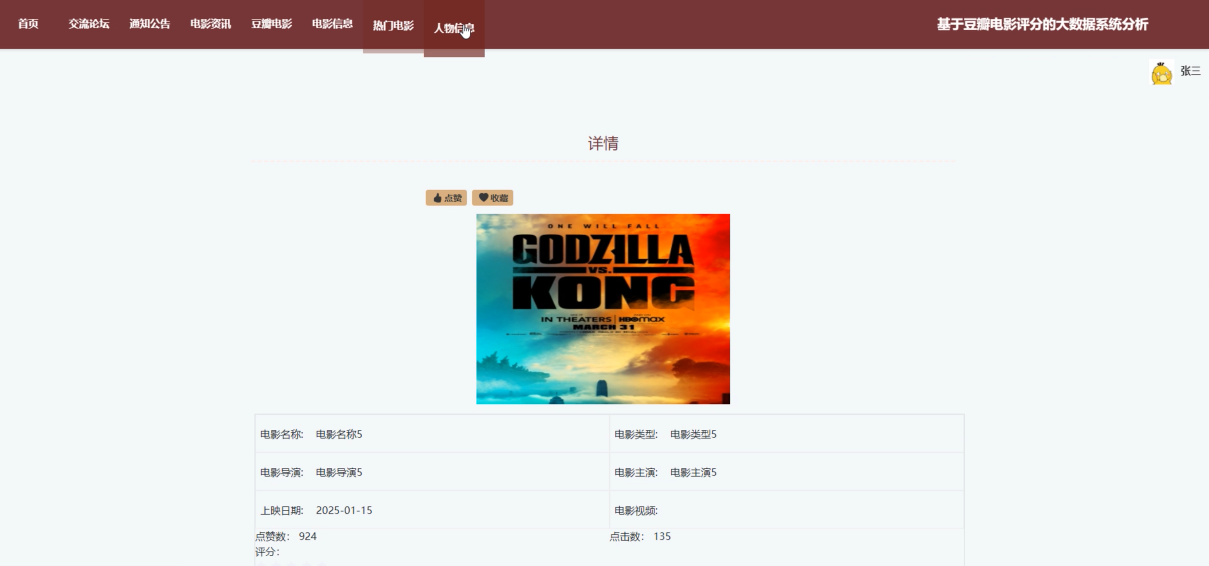Click the likes count 924
The image size is (1209, 566).
click(x=308, y=537)
